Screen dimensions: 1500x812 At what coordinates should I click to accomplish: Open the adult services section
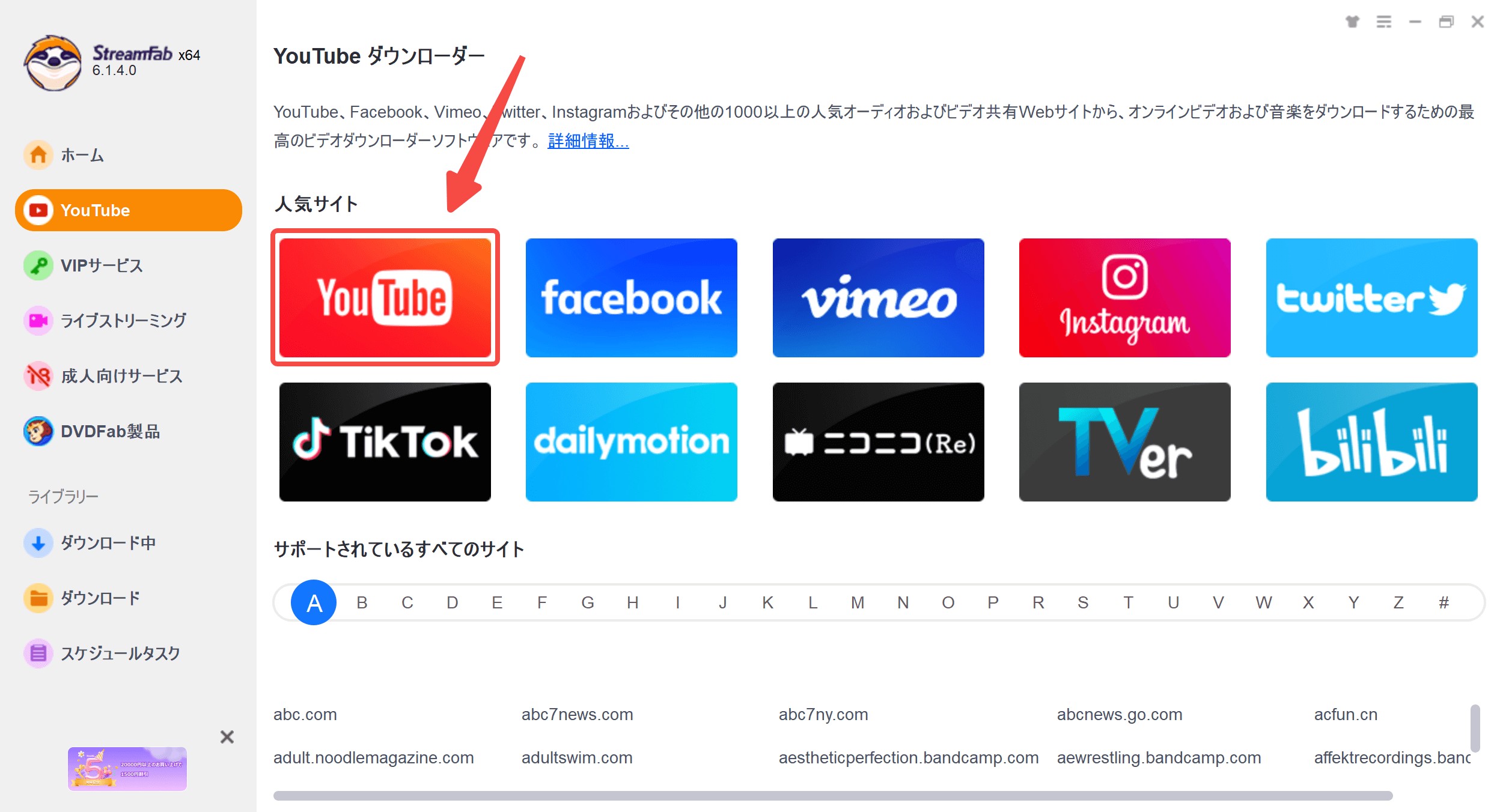pyautogui.click(x=103, y=376)
